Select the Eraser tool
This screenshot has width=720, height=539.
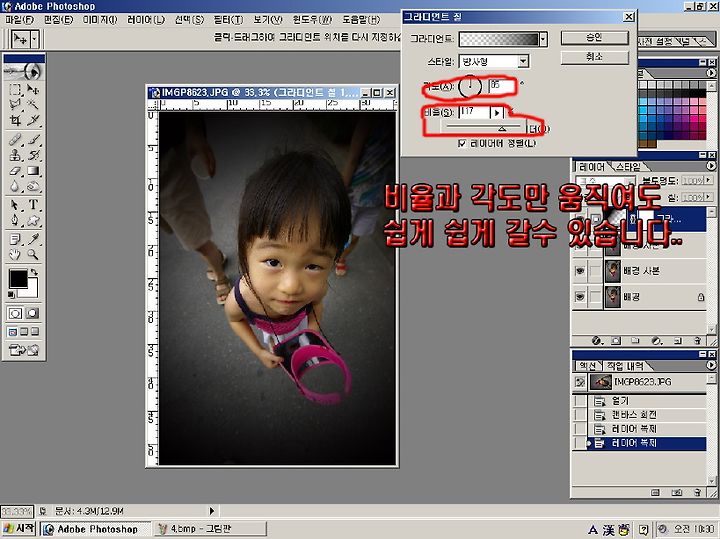[15, 171]
